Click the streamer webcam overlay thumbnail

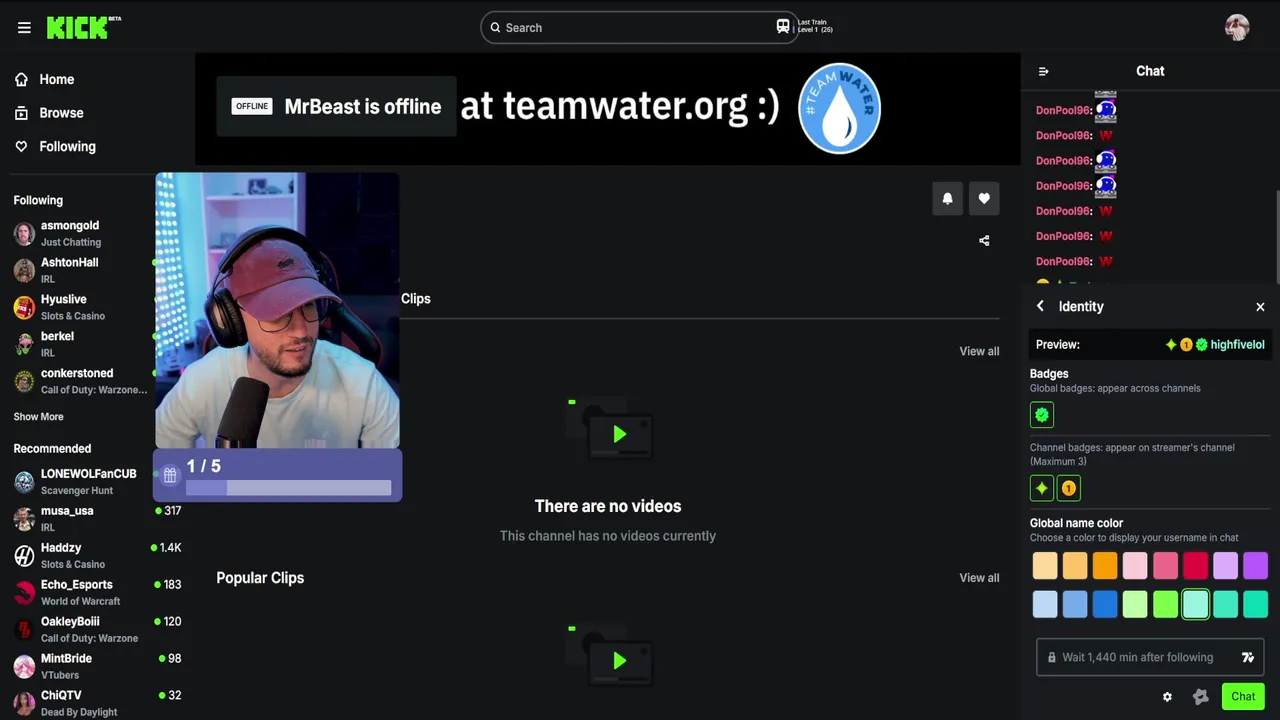(277, 310)
